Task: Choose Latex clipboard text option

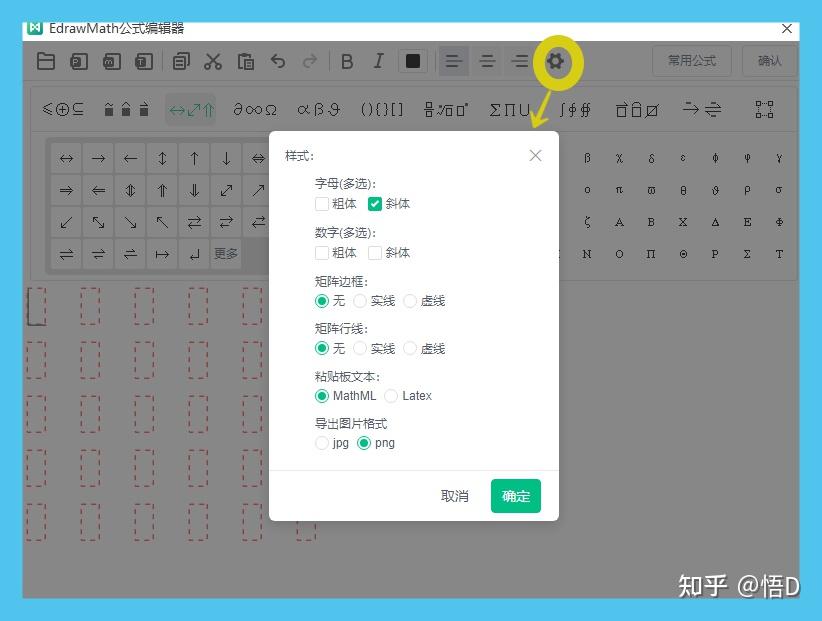Action: click(391, 396)
